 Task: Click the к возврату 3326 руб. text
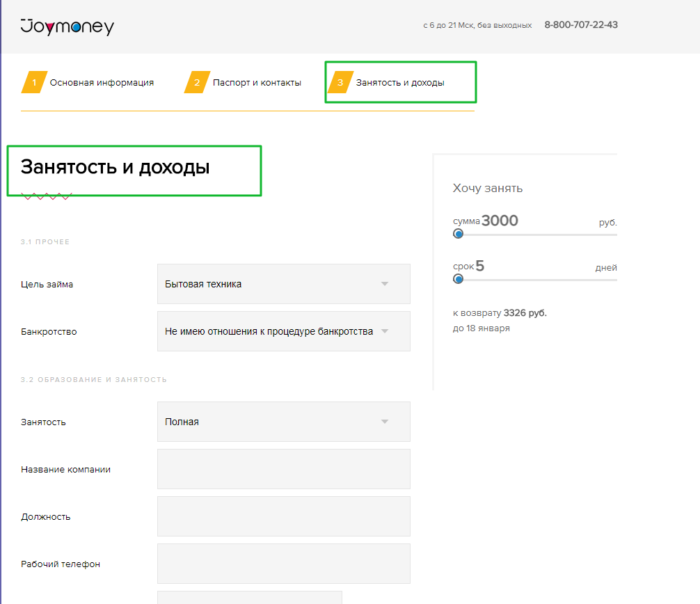tap(500, 313)
